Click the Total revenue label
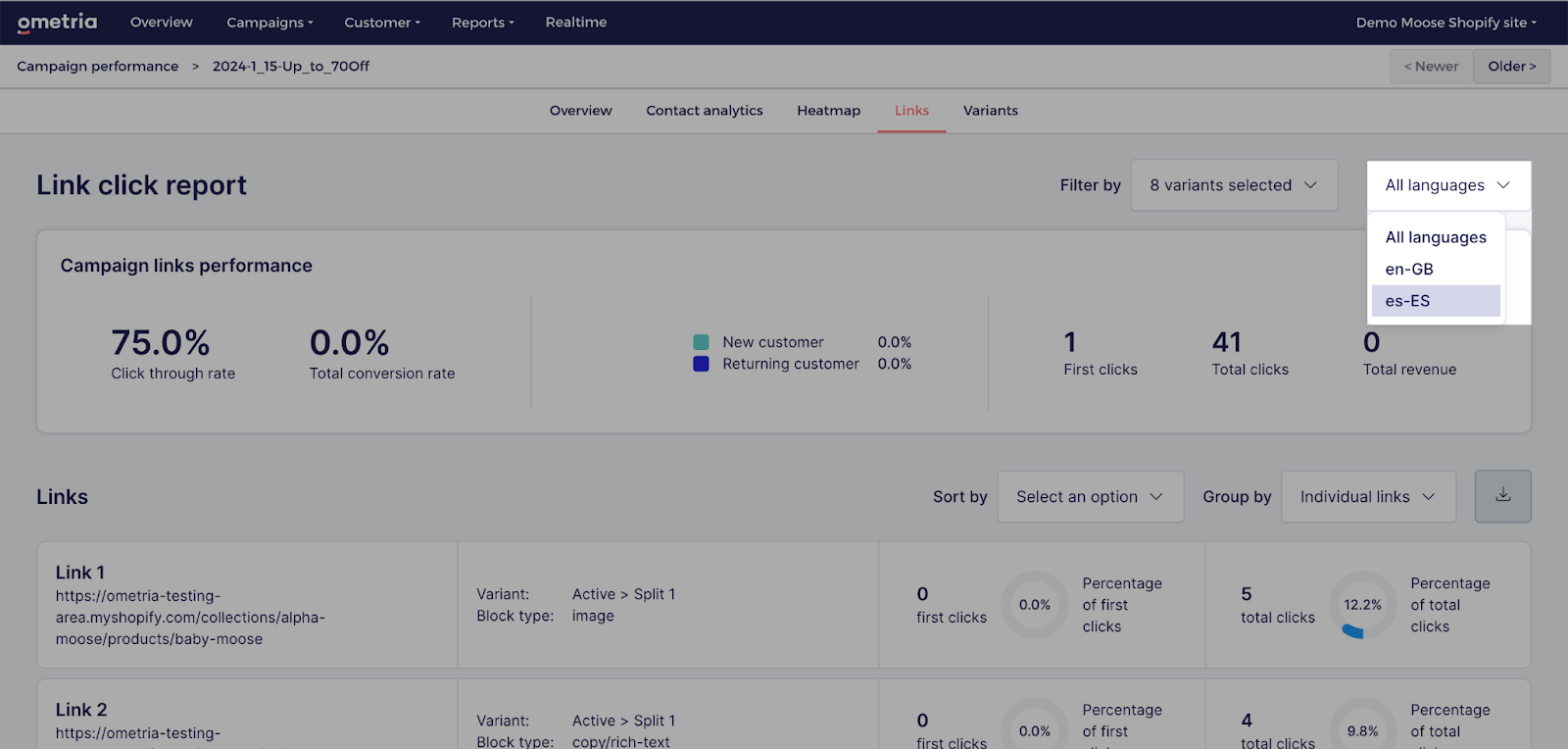Screen dimensions: 1568x749 pos(1409,370)
